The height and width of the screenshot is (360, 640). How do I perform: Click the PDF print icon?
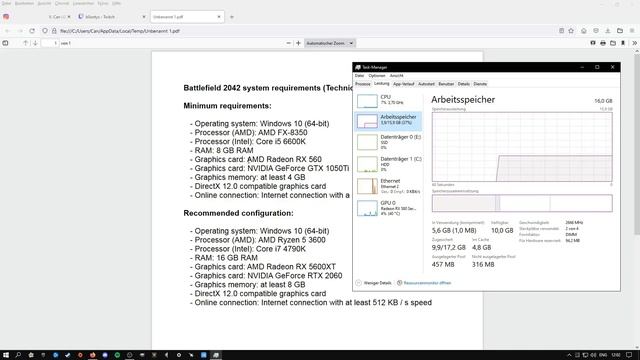click(603, 43)
